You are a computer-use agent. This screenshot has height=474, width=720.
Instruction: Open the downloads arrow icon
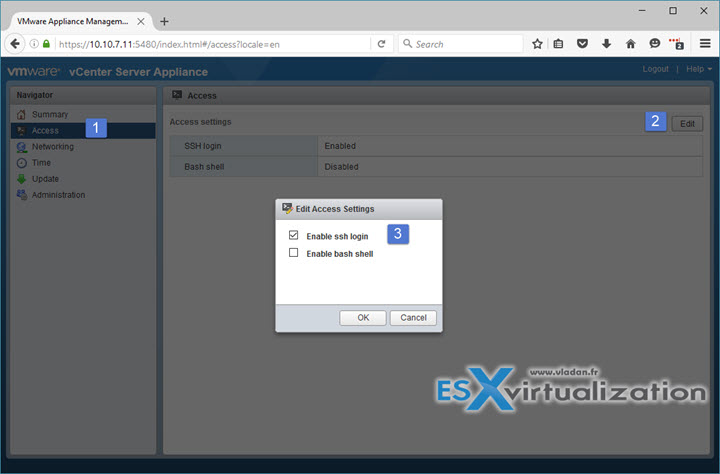pyautogui.click(x=606, y=44)
